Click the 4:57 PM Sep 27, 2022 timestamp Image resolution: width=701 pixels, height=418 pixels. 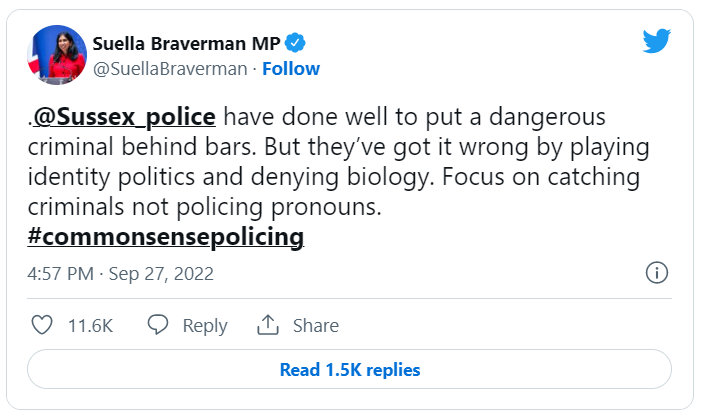121,273
